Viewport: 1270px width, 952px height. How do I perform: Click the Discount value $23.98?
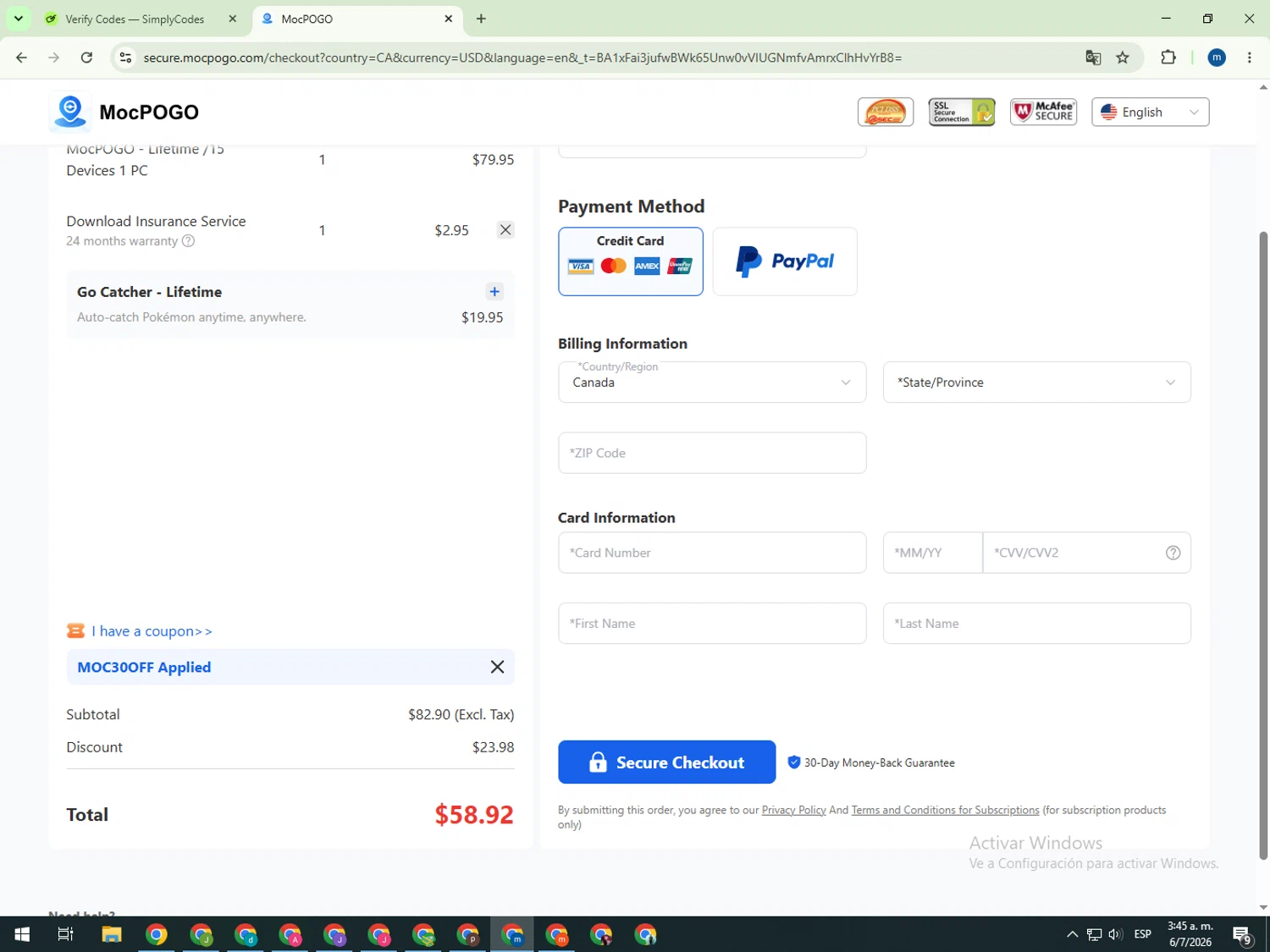pyautogui.click(x=493, y=747)
